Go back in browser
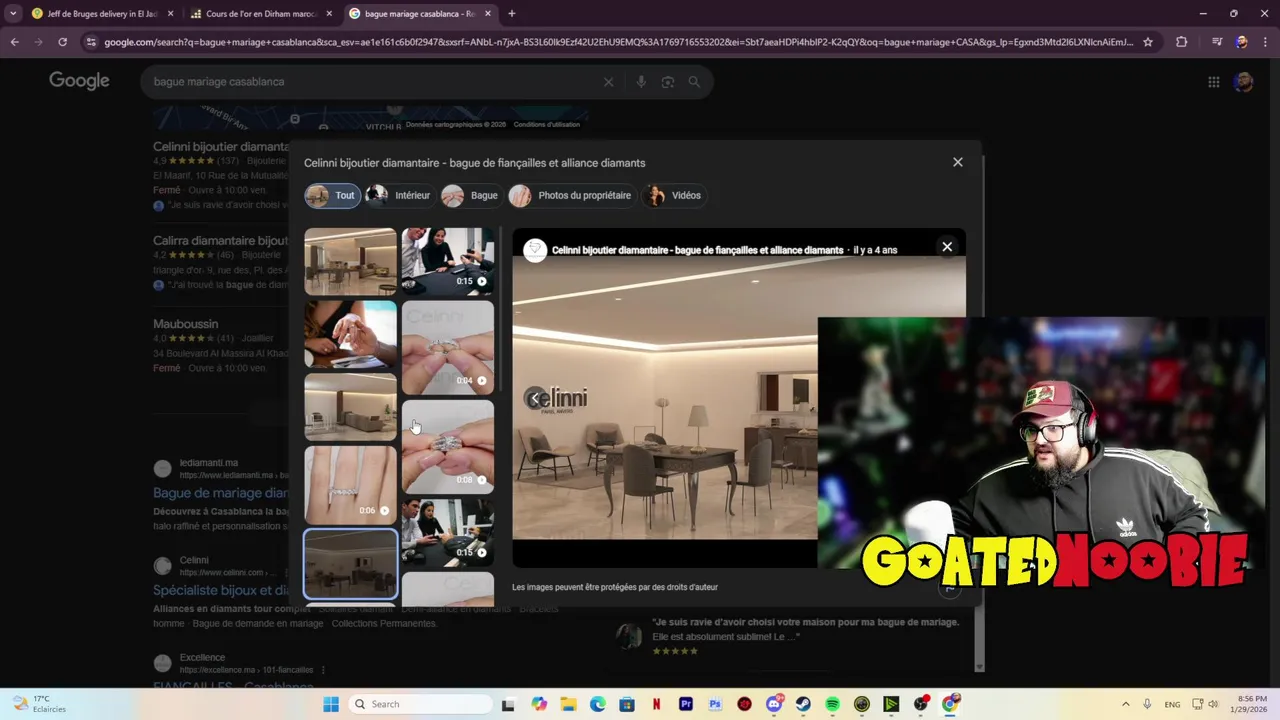Screen dimensions: 1280x720 (14, 42)
